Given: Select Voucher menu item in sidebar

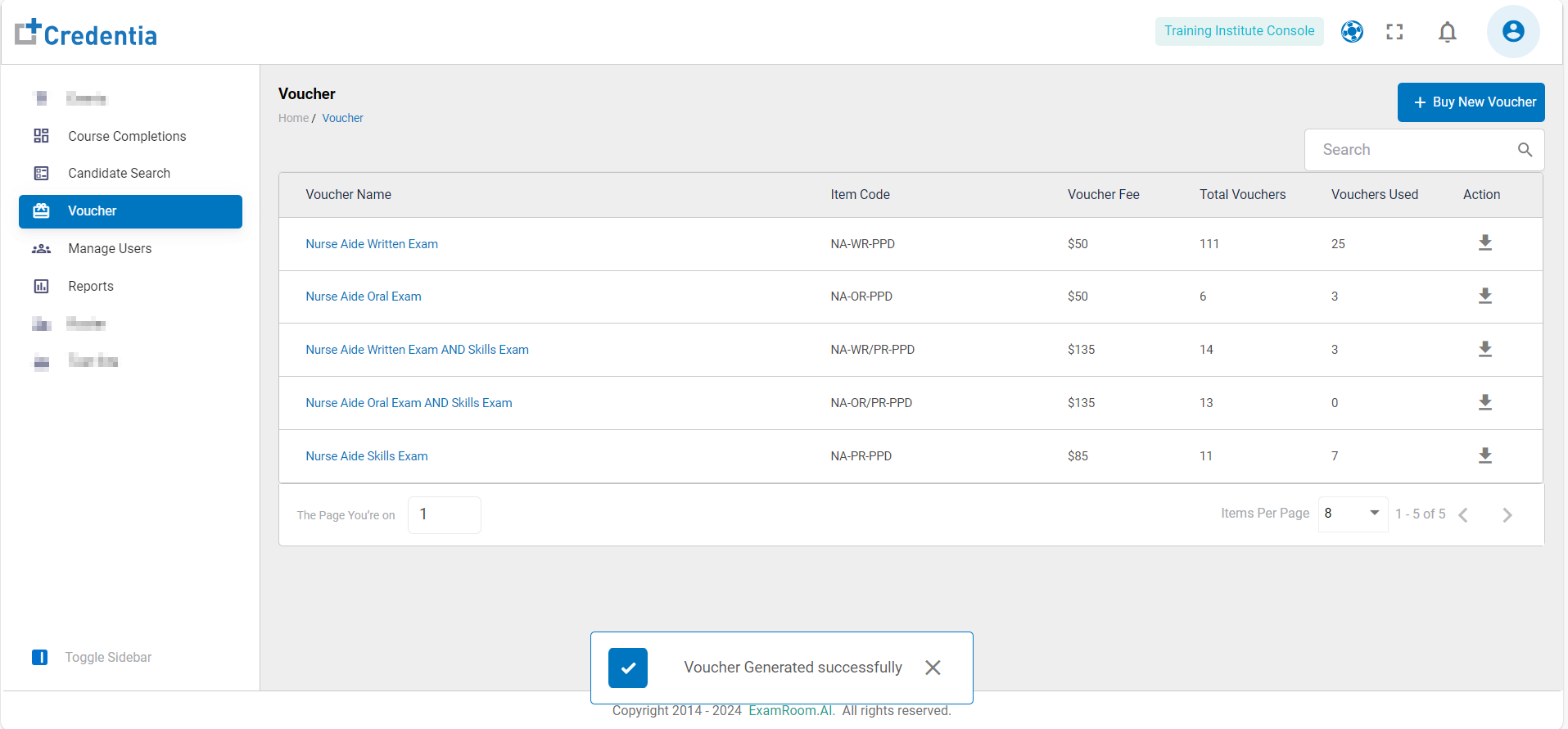Looking at the screenshot, I should tap(130, 211).
